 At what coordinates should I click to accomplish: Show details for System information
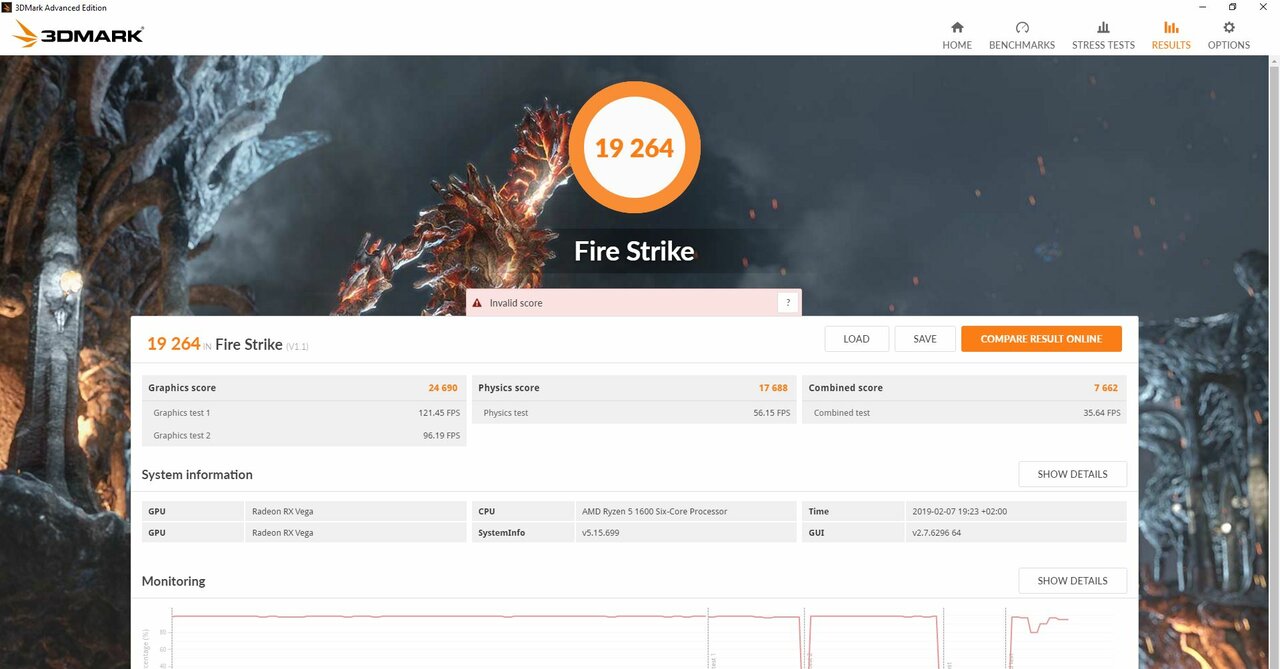pos(1072,474)
